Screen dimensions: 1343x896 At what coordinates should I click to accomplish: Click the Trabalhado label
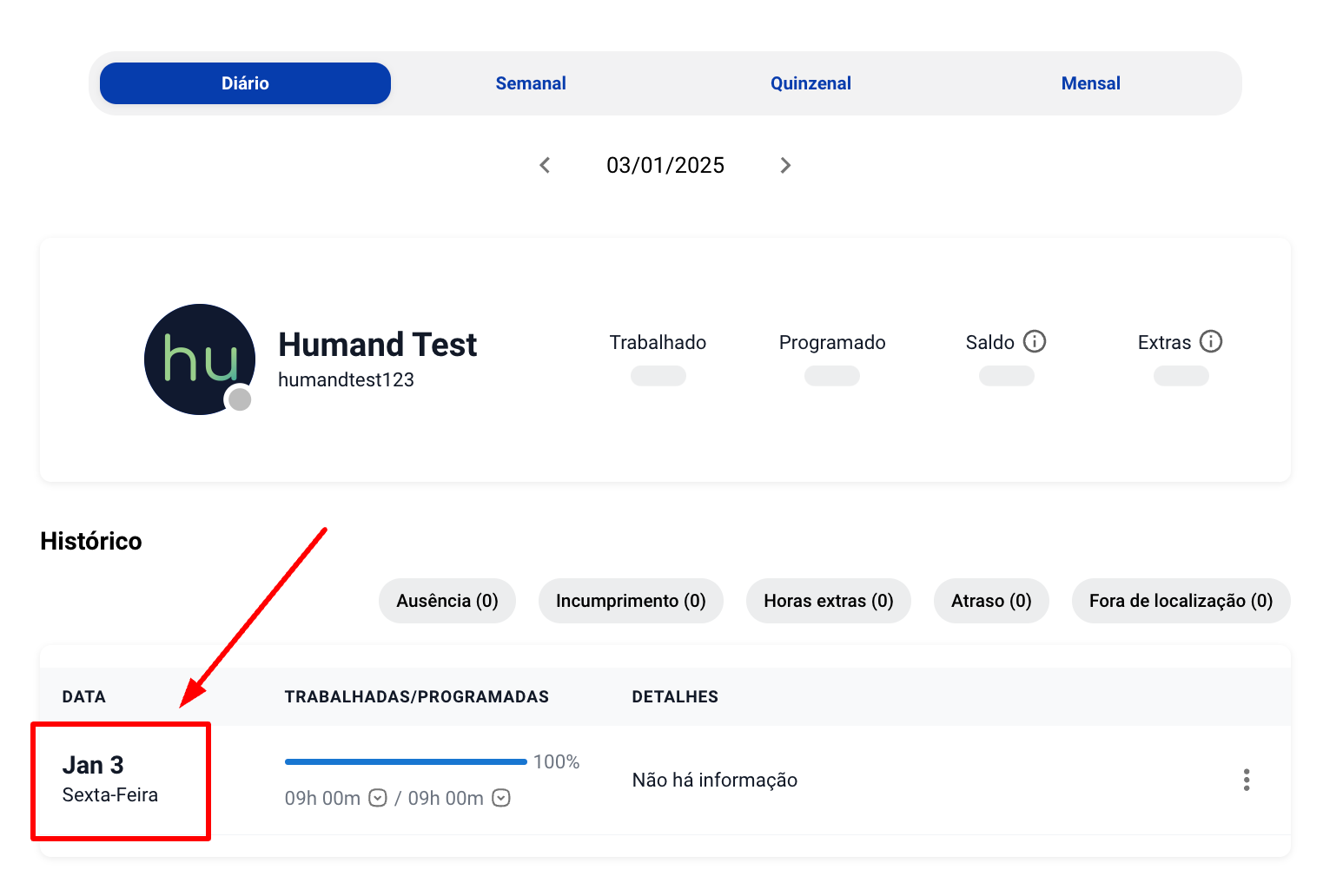[658, 342]
